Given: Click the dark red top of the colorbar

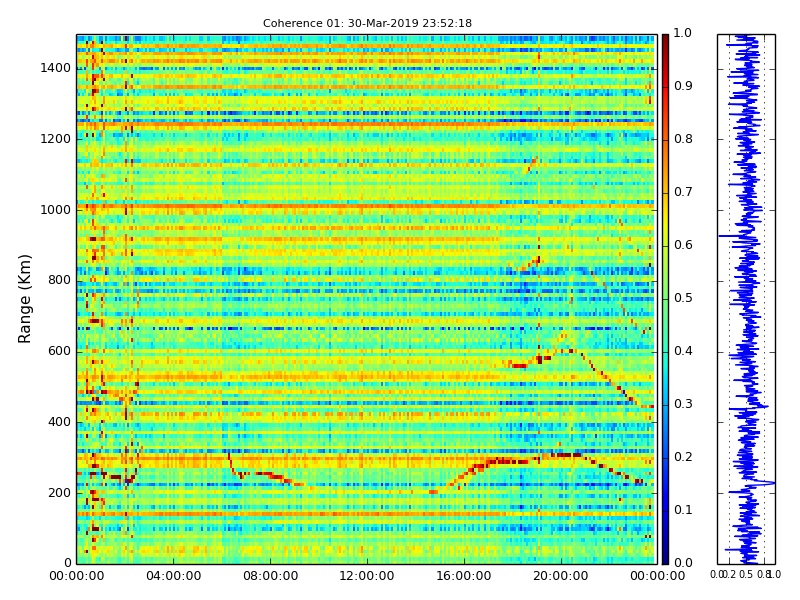Looking at the screenshot, I should [x=665, y=41].
